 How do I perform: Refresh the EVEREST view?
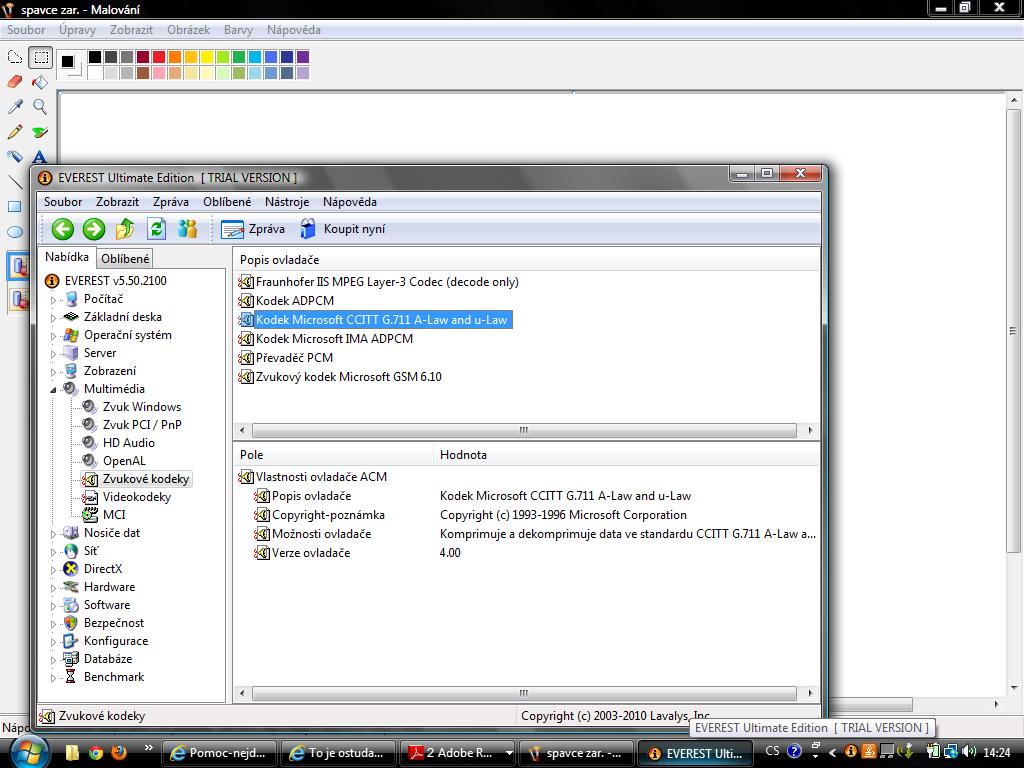(x=156, y=229)
